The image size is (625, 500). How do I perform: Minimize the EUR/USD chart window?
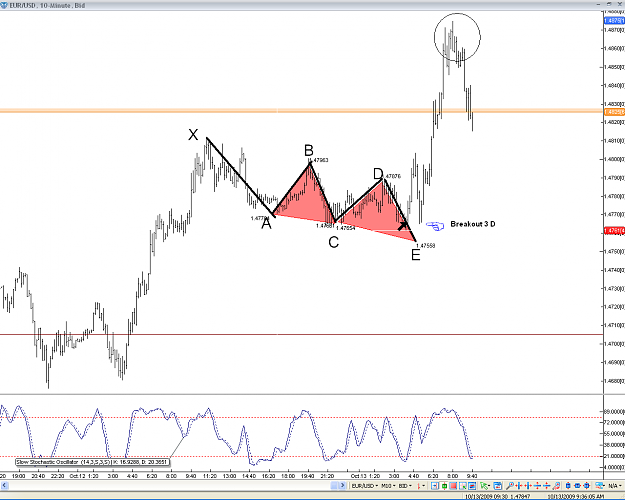click(x=599, y=4)
